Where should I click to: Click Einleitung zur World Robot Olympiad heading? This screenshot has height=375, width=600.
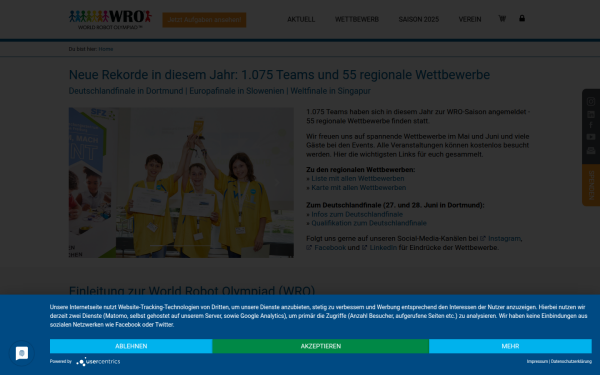(x=192, y=290)
